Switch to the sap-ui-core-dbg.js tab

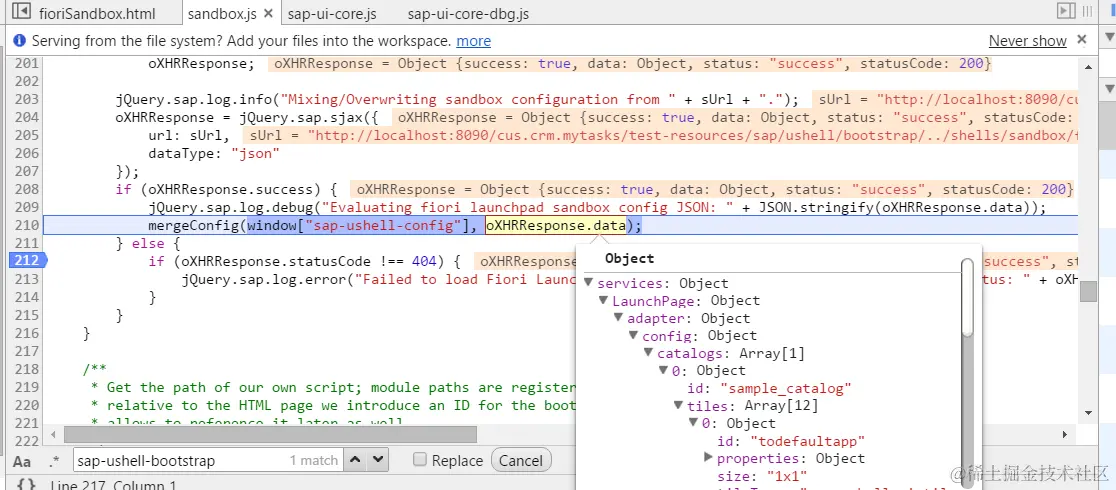[468, 14]
